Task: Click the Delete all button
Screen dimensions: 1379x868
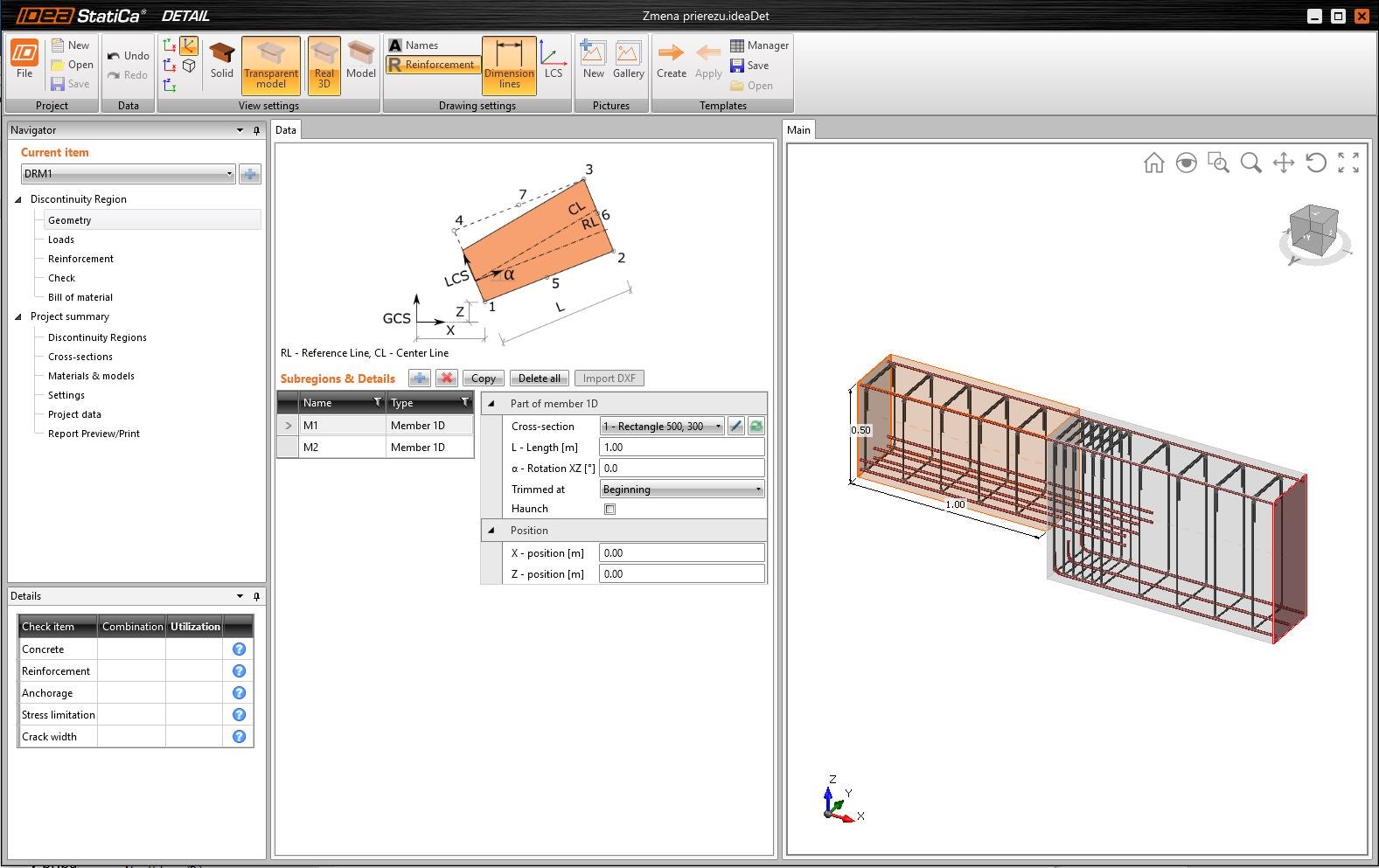Action: pos(539,378)
